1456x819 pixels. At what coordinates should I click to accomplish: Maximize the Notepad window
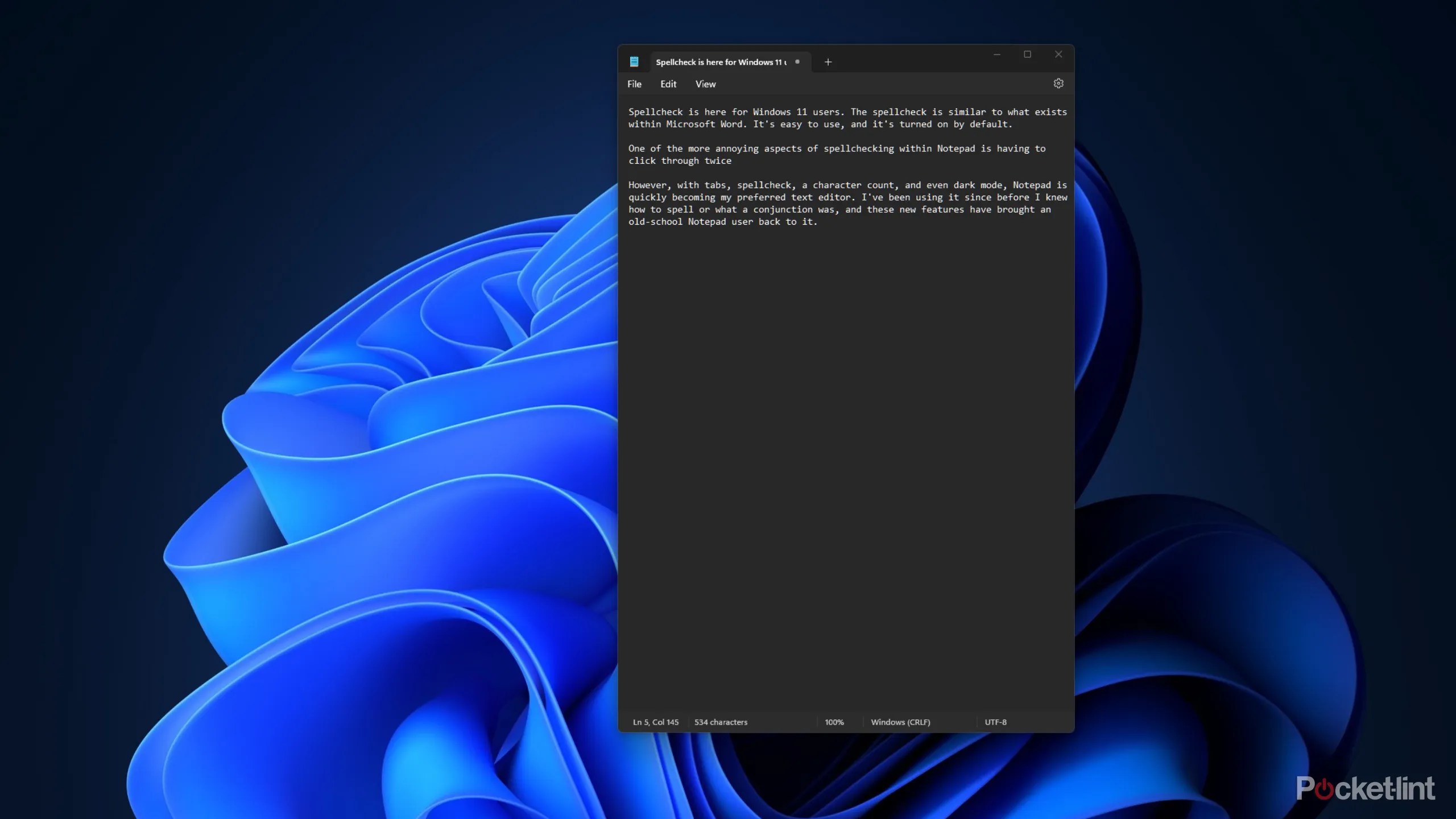click(1027, 55)
